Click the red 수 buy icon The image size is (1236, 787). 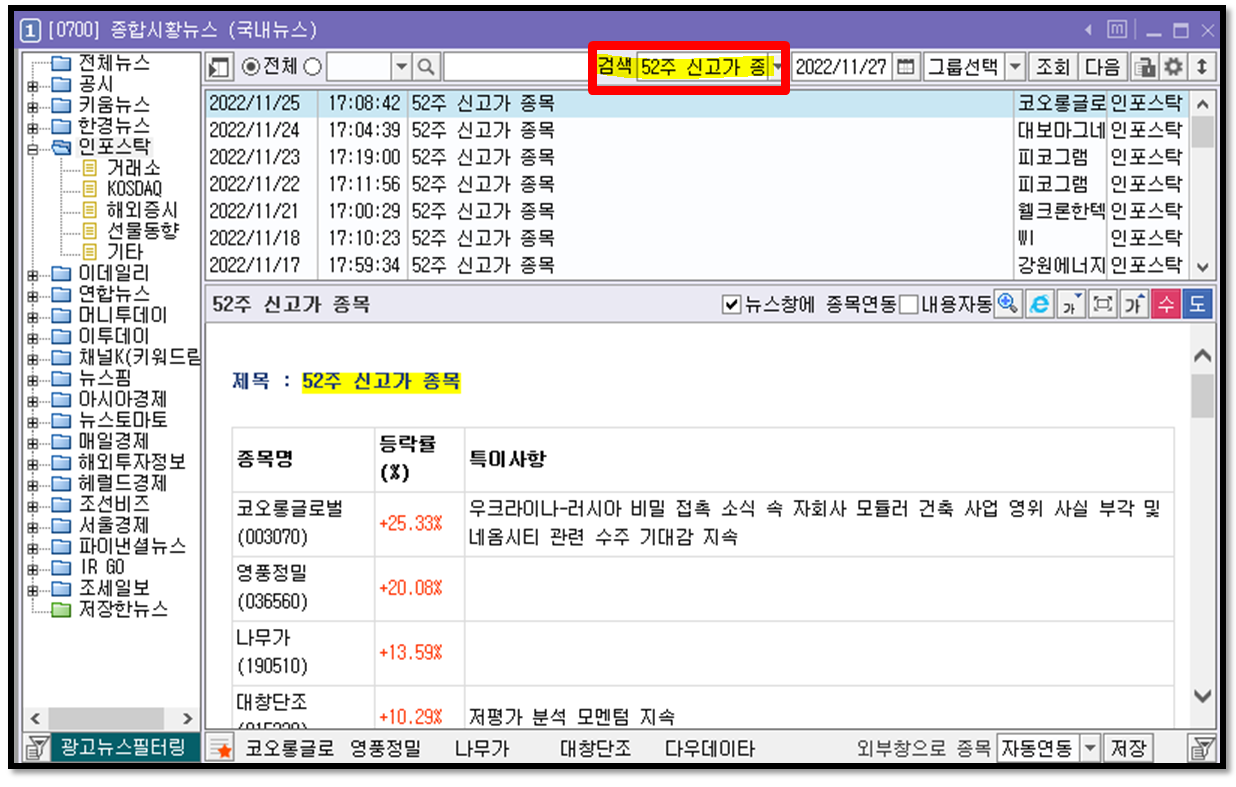1165,305
